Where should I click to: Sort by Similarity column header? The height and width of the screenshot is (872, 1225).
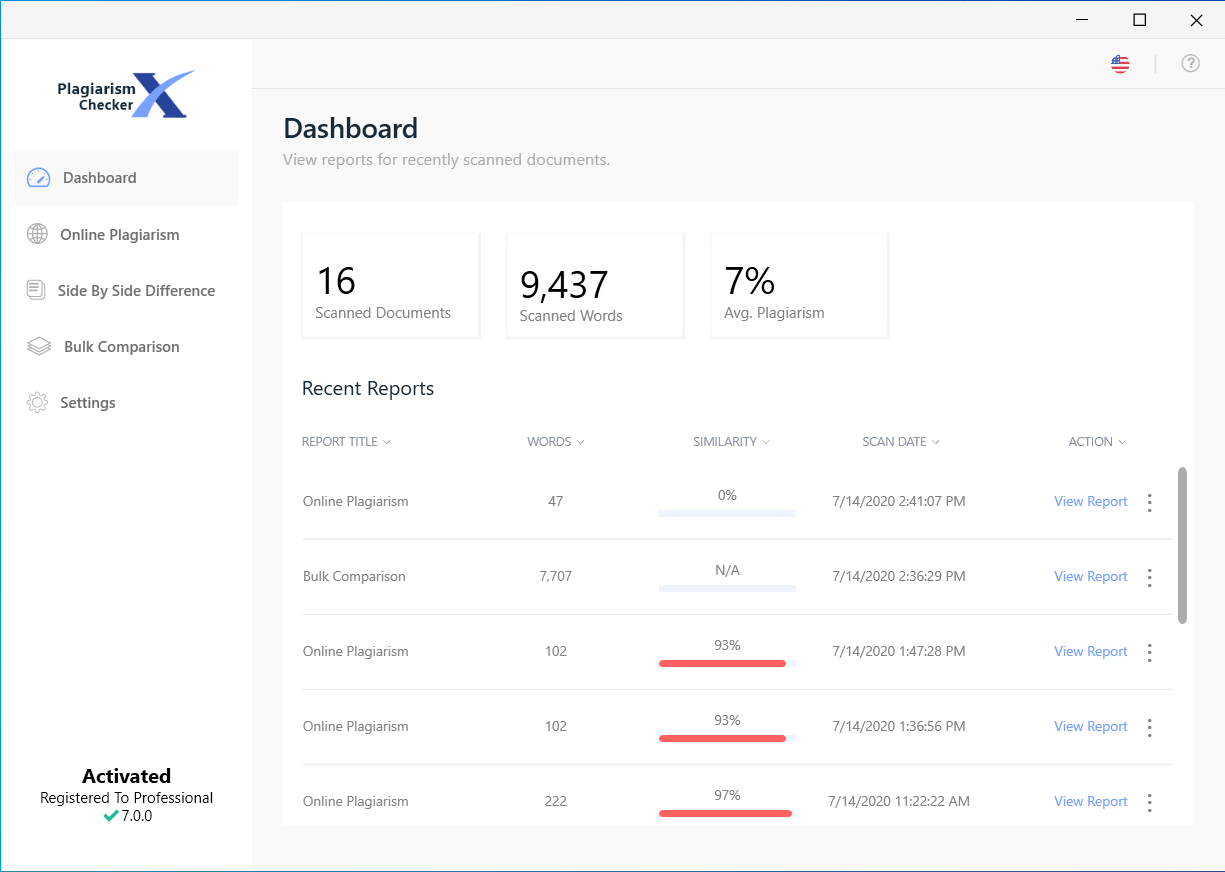point(732,442)
